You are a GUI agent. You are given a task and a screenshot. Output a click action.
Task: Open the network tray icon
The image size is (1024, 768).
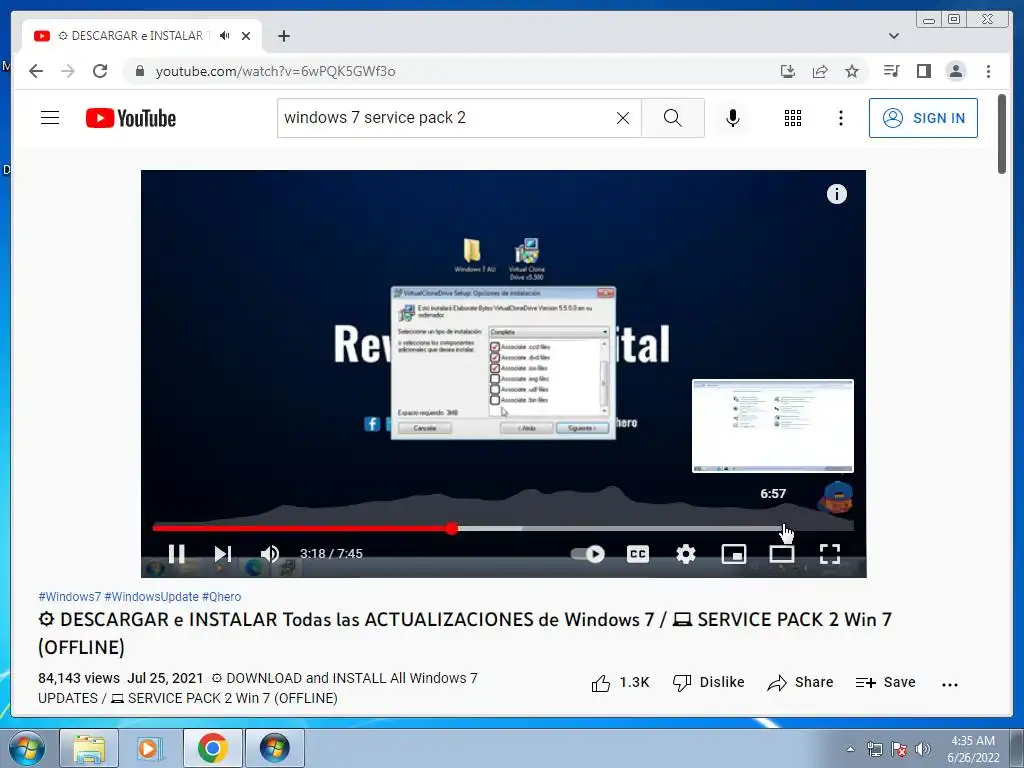click(x=874, y=749)
